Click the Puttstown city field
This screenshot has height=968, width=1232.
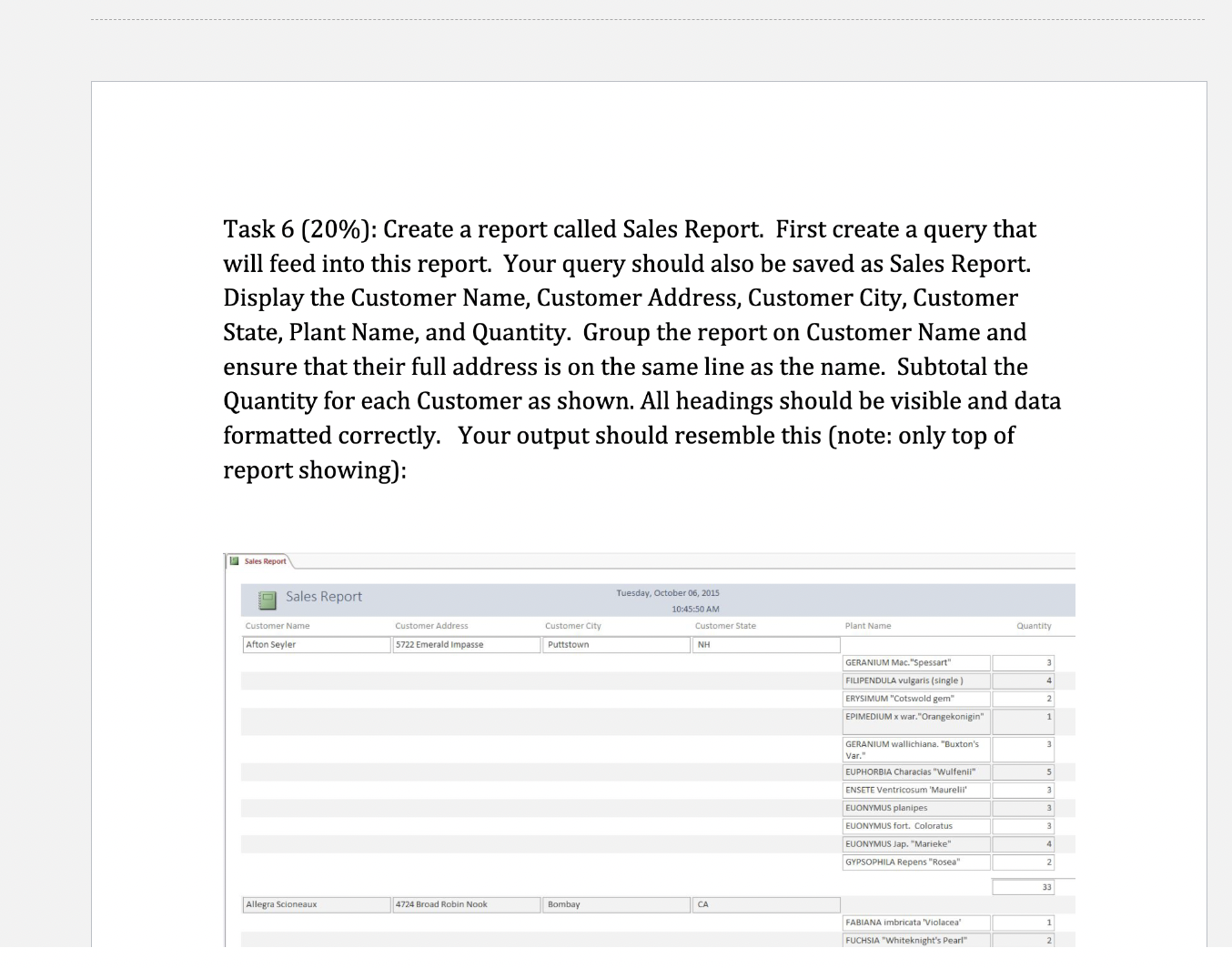click(x=615, y=644)
